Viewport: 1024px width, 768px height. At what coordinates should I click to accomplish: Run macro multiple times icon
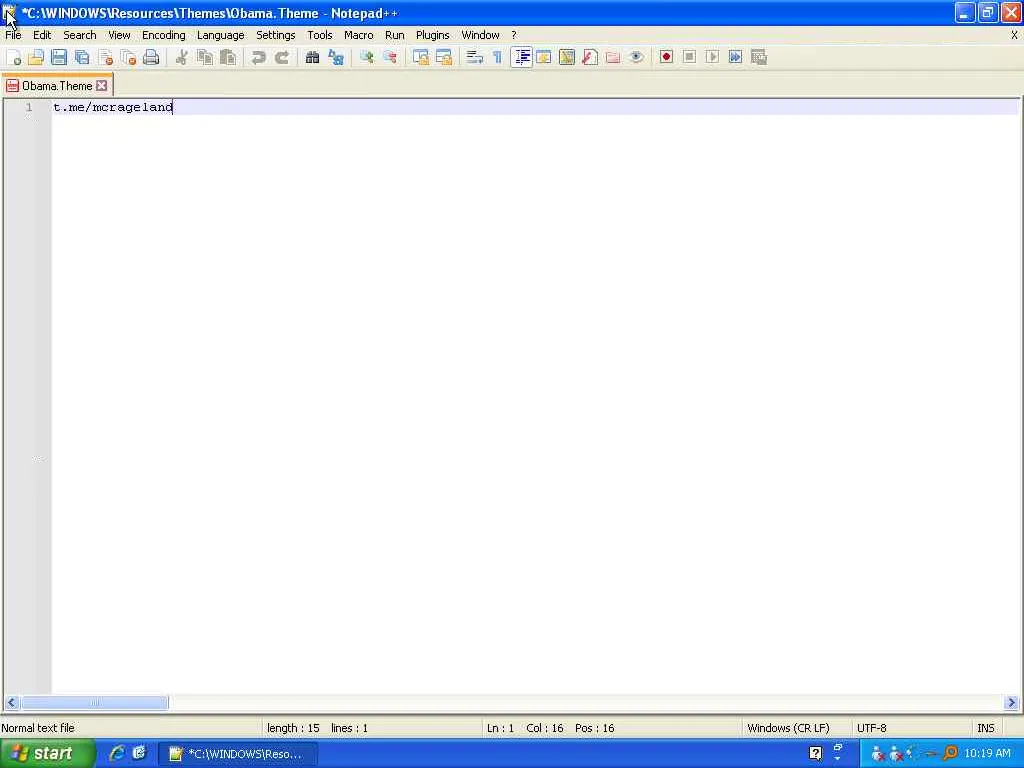[x=735, y=57]
